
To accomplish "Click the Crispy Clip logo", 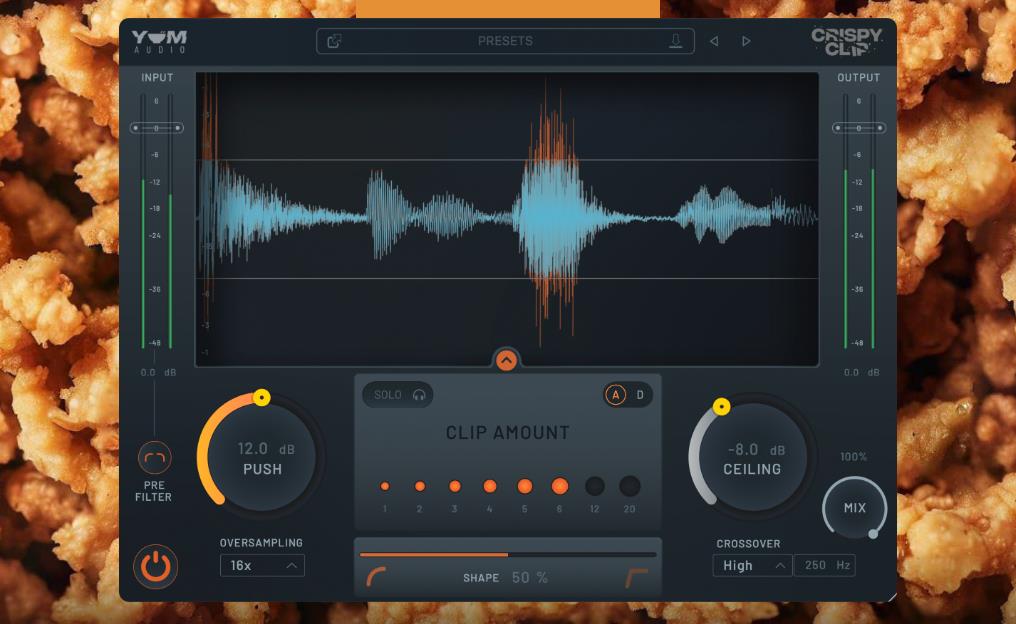I will tap(846, 41).
